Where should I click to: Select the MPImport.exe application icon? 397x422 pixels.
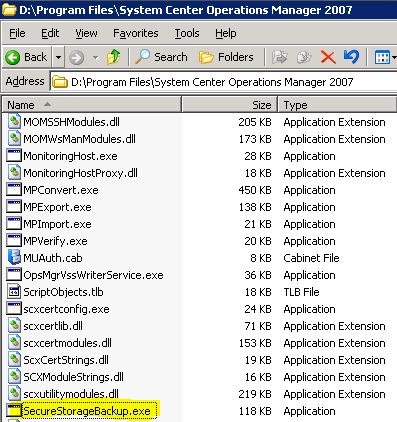(14, 224)
